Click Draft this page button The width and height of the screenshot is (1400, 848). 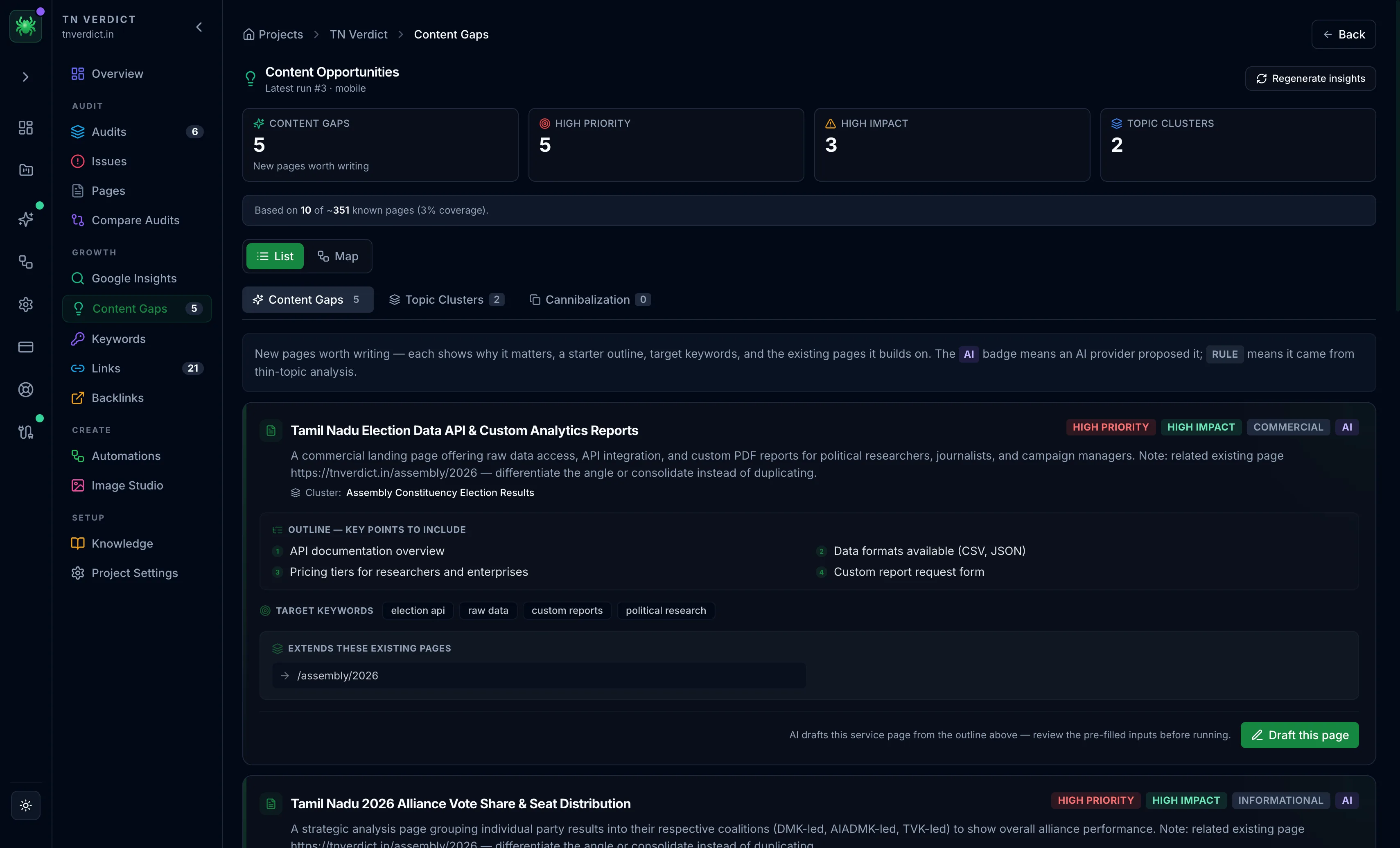tap(1299, 735)
